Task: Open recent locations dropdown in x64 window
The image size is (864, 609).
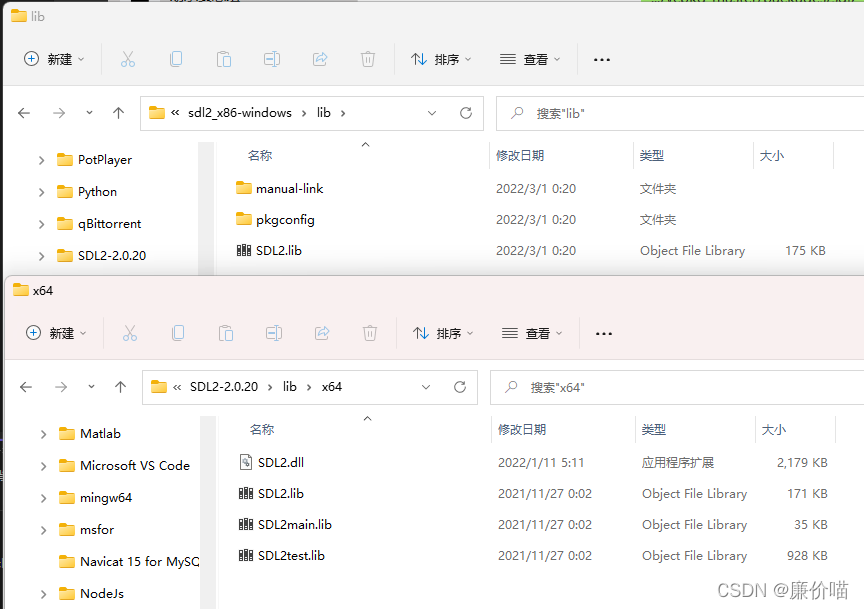Action: (x=91, y=387)
